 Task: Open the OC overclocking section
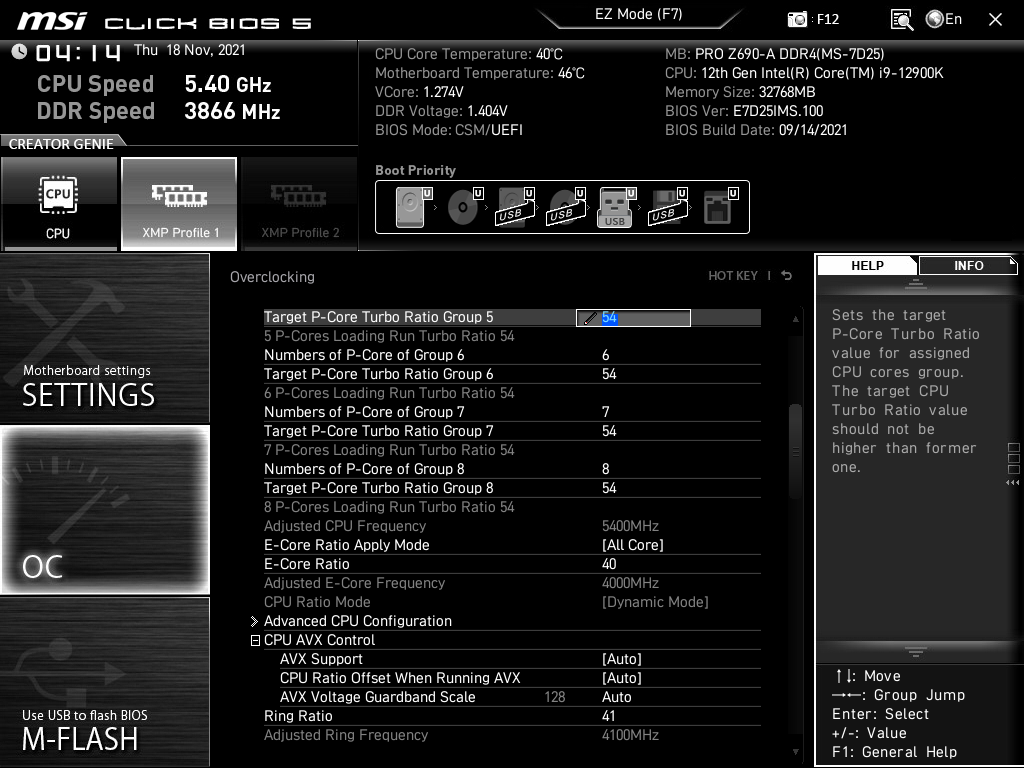click(x=104, y=510)
